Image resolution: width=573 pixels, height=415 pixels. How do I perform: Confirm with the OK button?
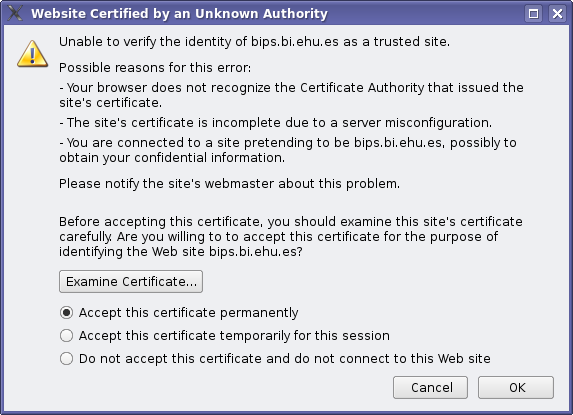point(516,388)
